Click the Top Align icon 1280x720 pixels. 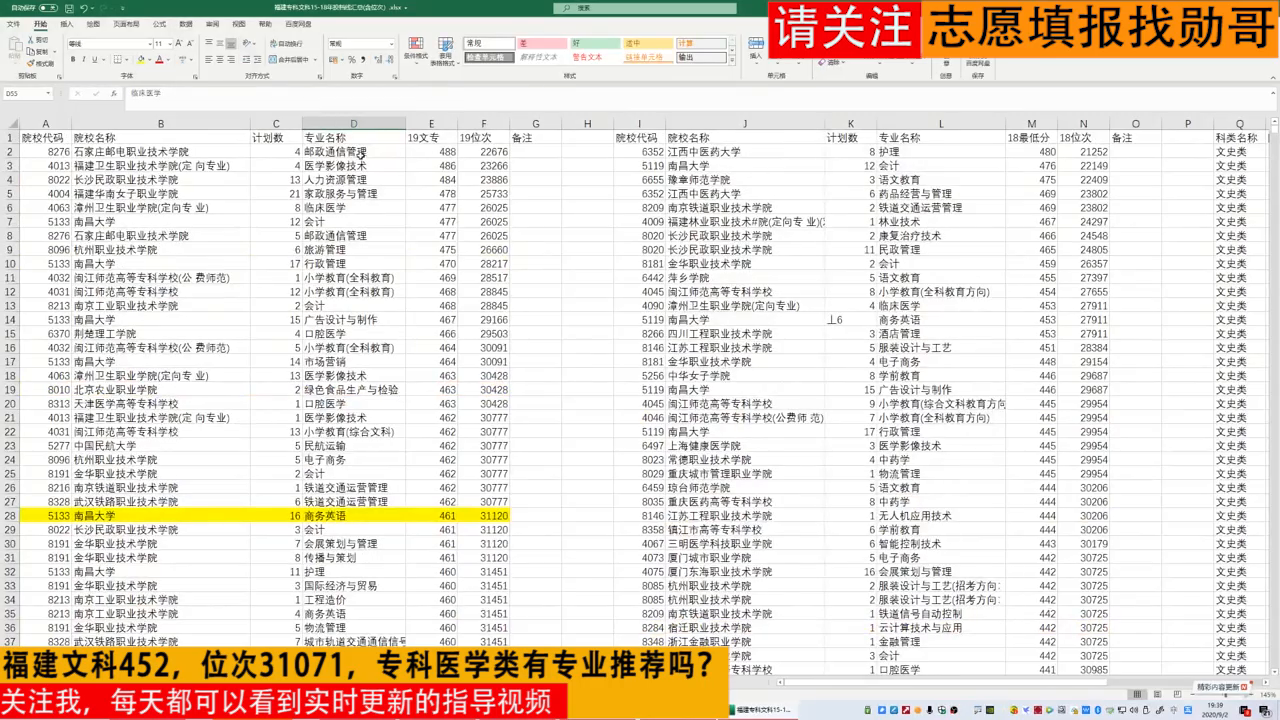point(209,43)
